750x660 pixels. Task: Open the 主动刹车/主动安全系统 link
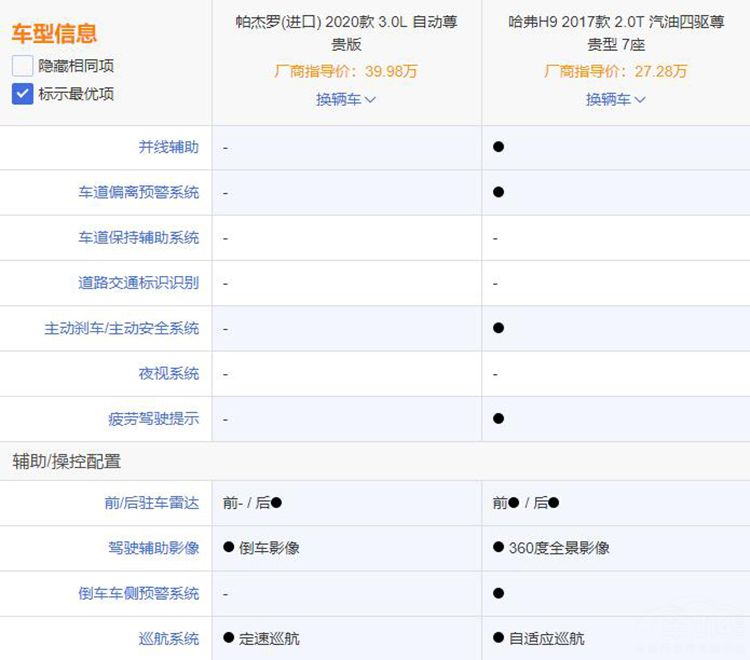click(x=121, y=328)
